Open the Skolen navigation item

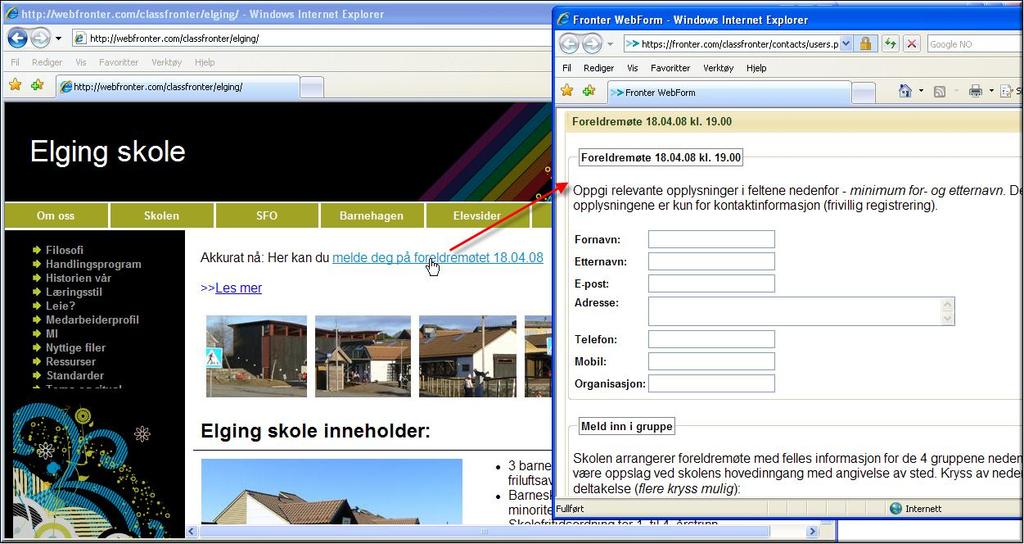(x=161, y=216)
